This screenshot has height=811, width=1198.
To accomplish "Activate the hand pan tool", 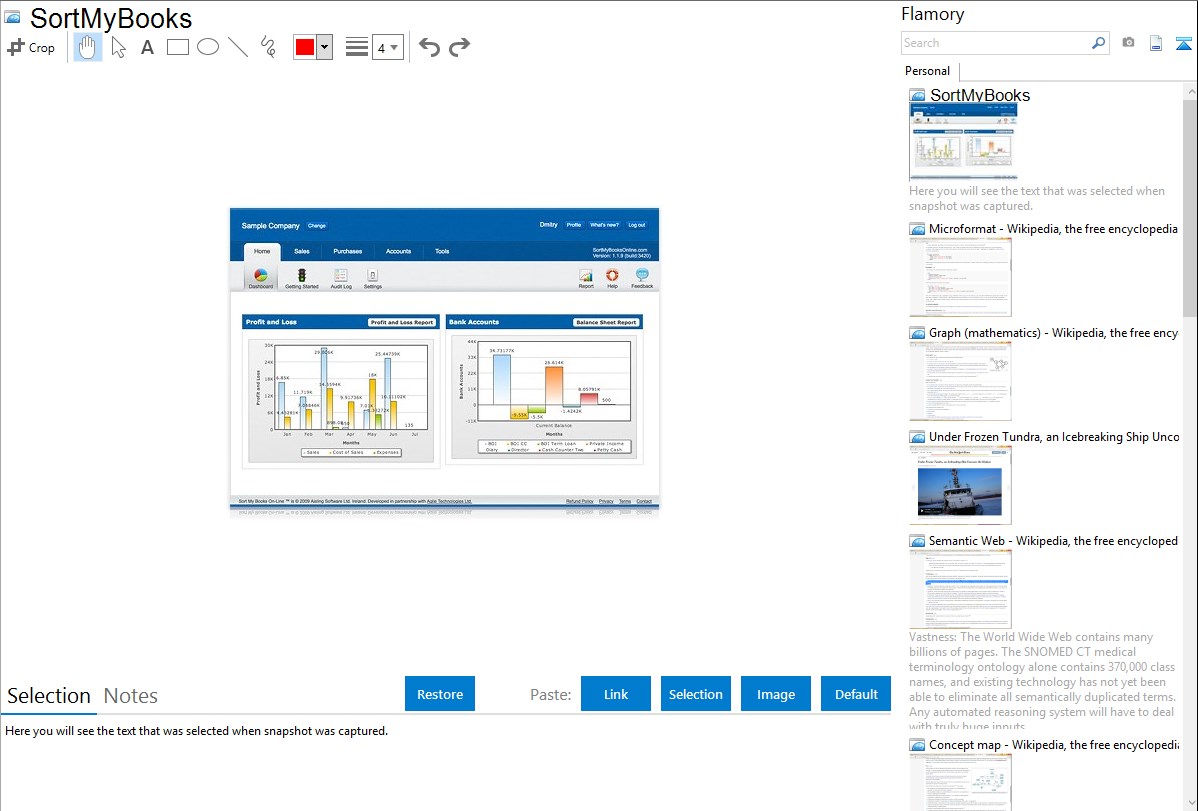I will (88, 47).
